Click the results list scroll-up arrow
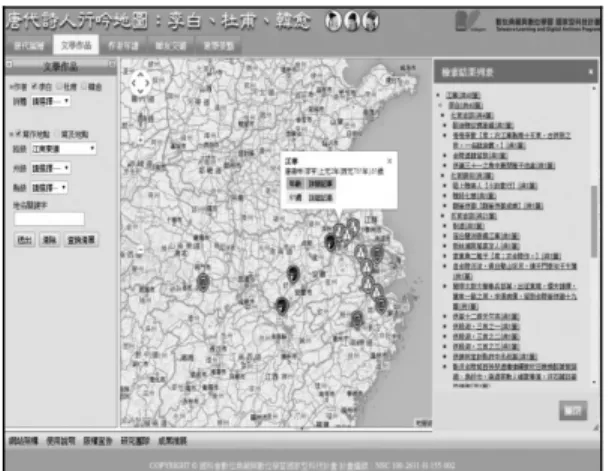 coord(594,89)
